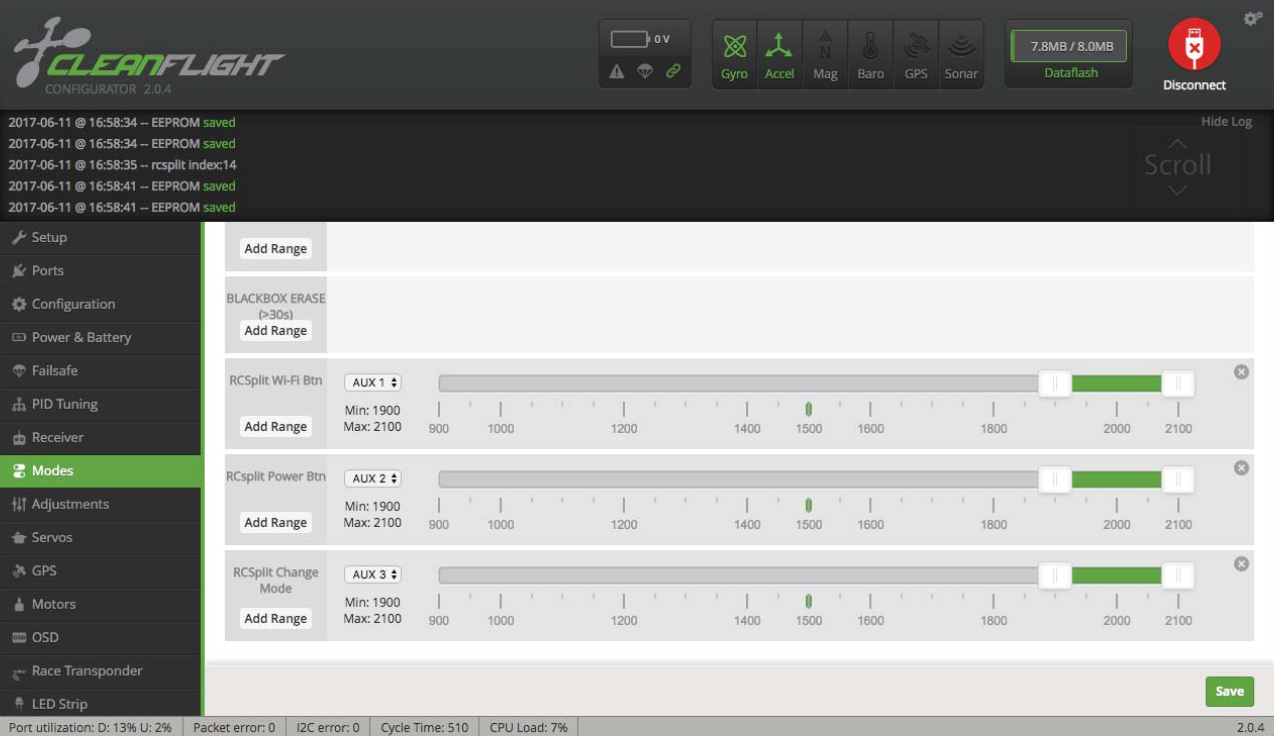Remove the RCsplit Power Btn range
Image resolution: width=1274 pixels, height=736 pixels.
[1241, 468]
